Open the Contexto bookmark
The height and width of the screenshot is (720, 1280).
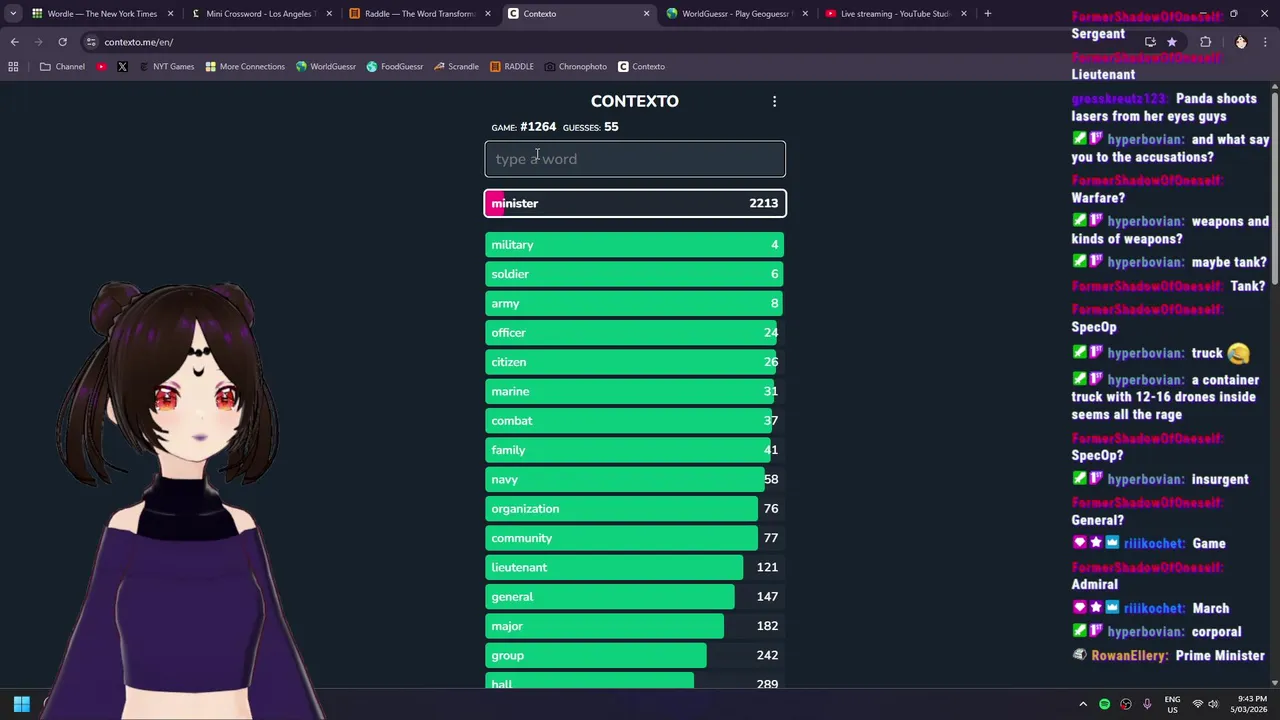(x=641, y=67)
